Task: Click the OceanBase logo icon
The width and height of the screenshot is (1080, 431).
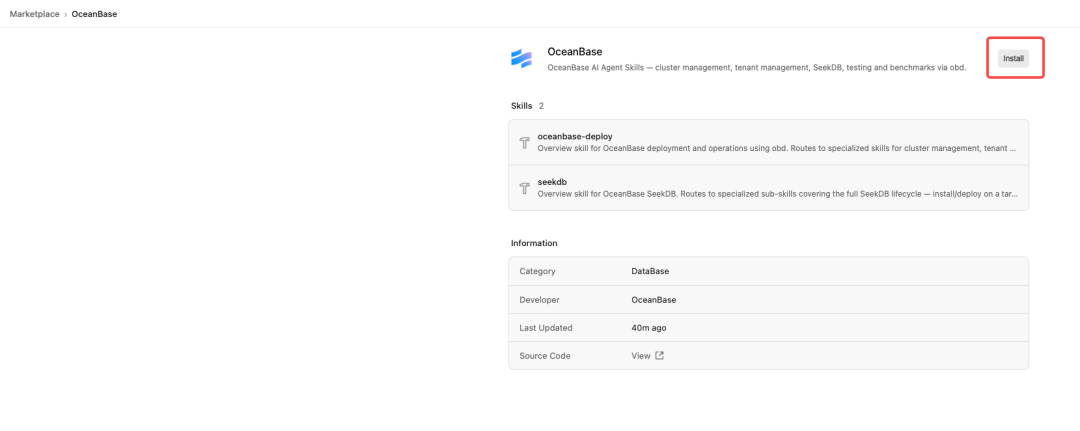Action: pos(521,59)
